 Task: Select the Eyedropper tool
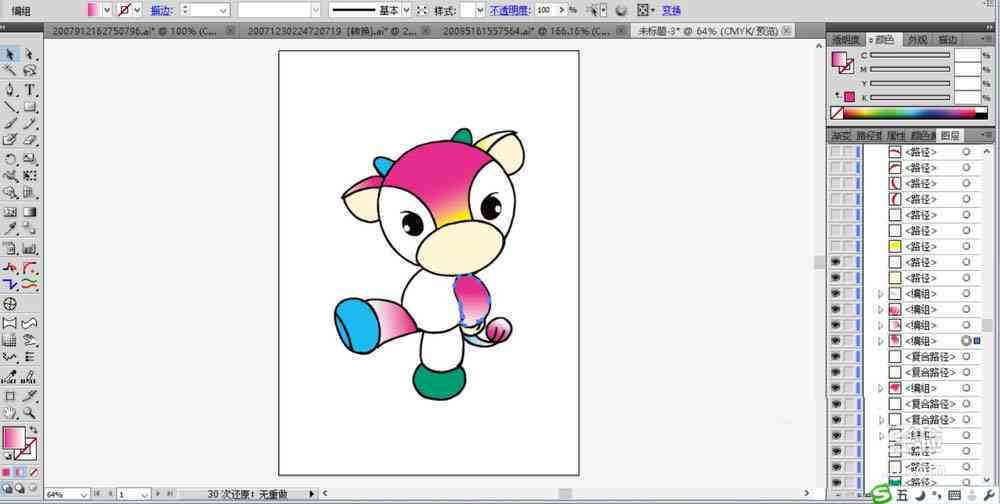10,229
